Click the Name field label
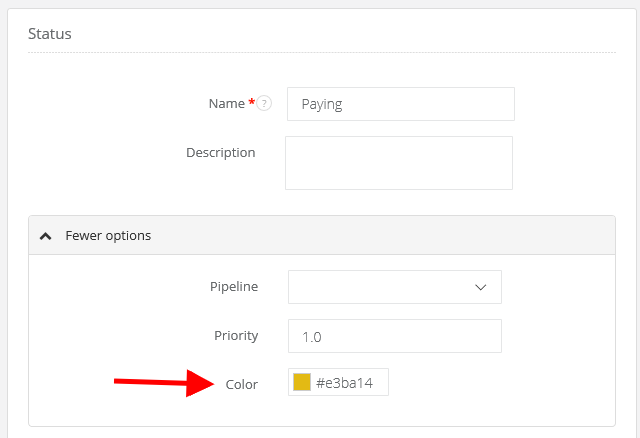The width and height of the screenshot is (640, 438). pos(226,103)
